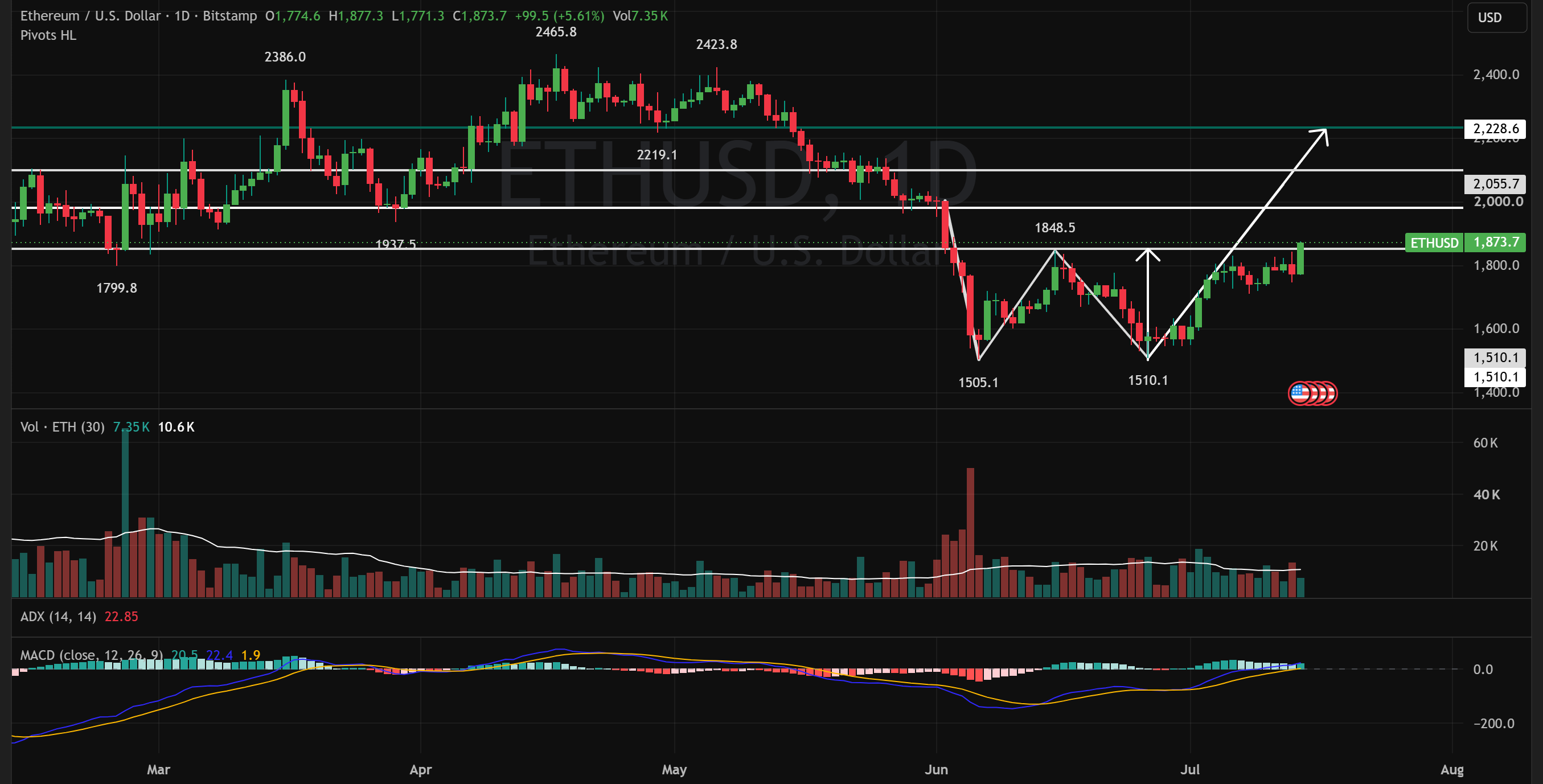The height and width of the screenshot is (784, 1543).
Task: Click the open value O1,774.6
Action: pyautogui.click(x=293, y=15)
